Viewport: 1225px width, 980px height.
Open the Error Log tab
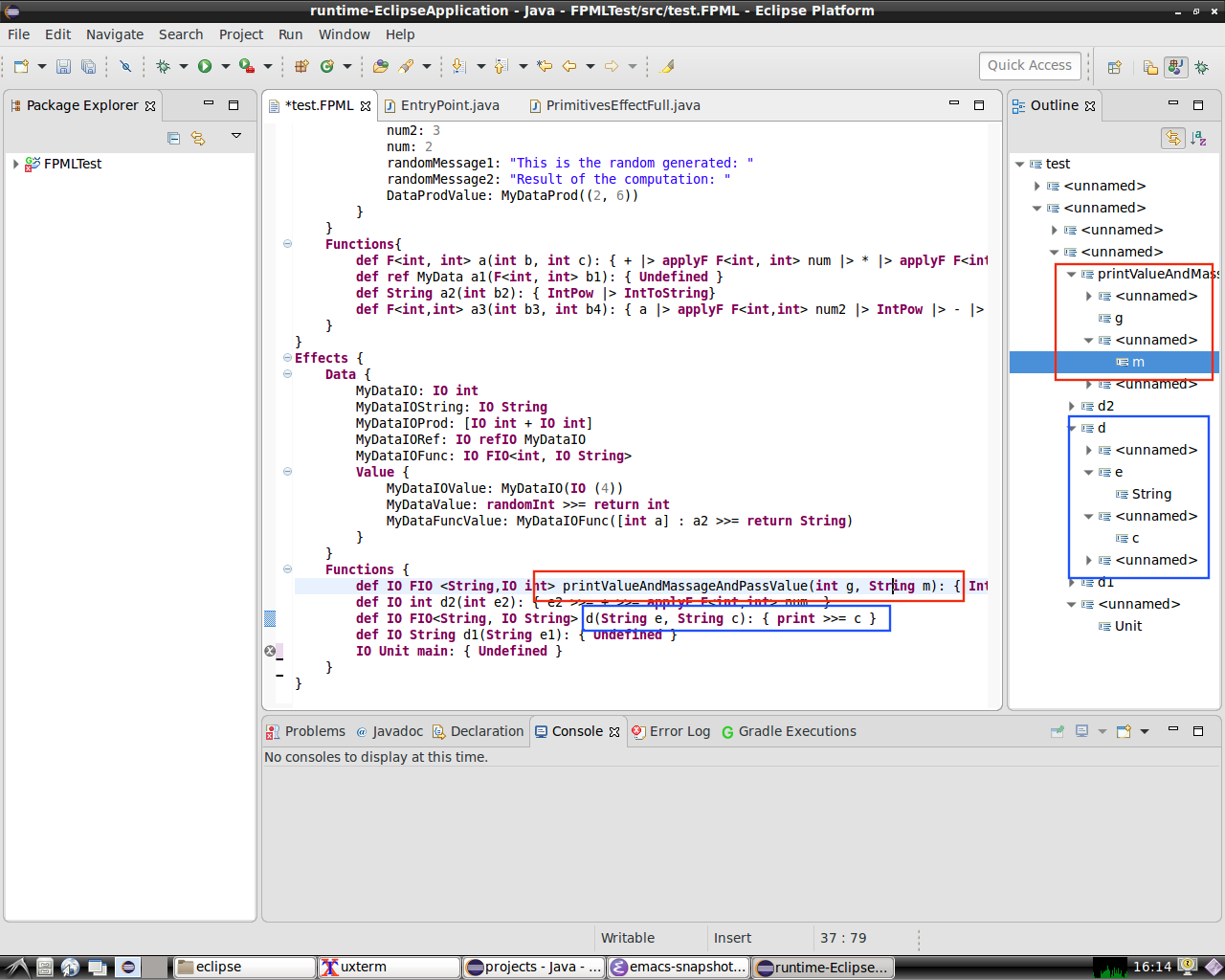click(679, 731)
